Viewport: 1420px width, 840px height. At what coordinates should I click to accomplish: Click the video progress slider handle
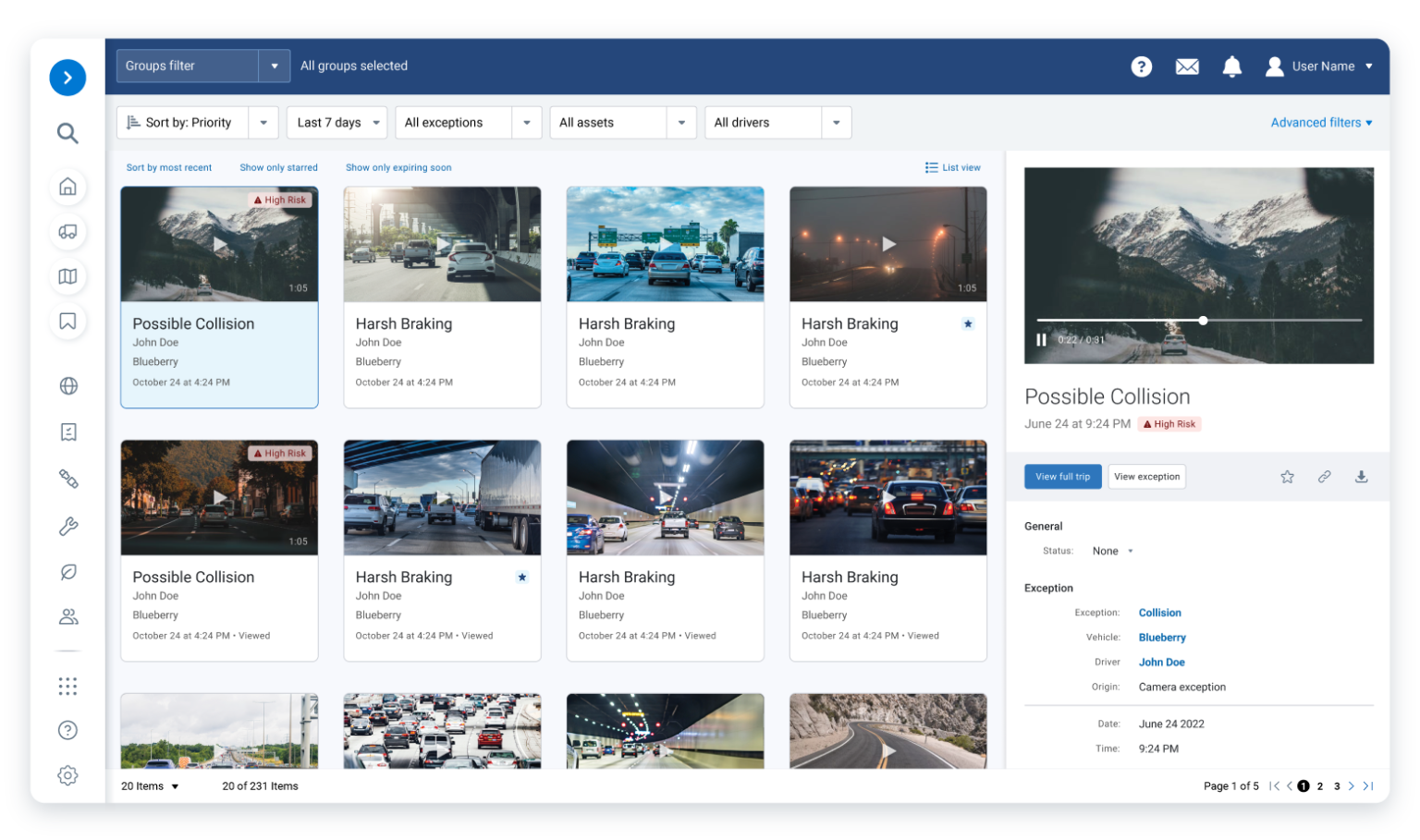pyautogui.click(x=1203, y=321)
